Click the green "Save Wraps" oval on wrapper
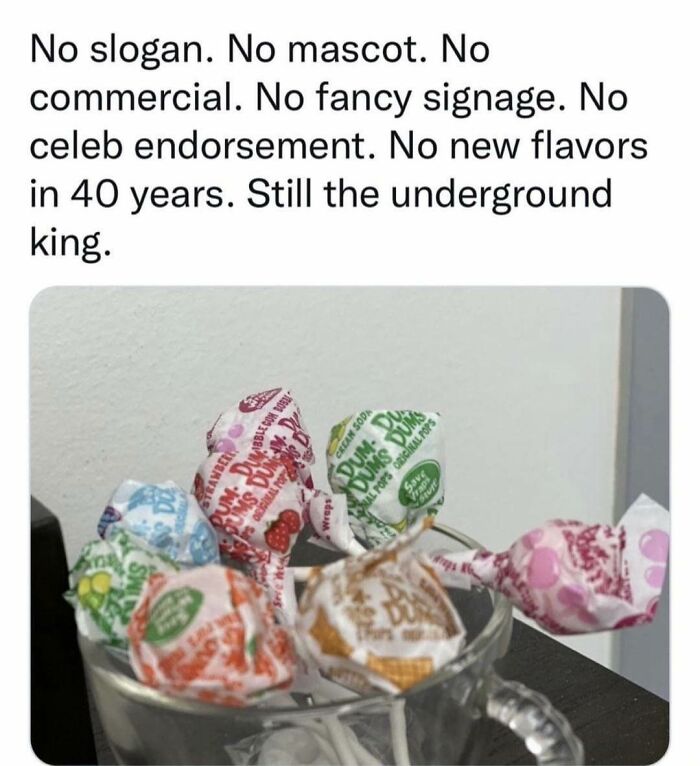This screenshot has height=766, width=700. click(422, 483)
